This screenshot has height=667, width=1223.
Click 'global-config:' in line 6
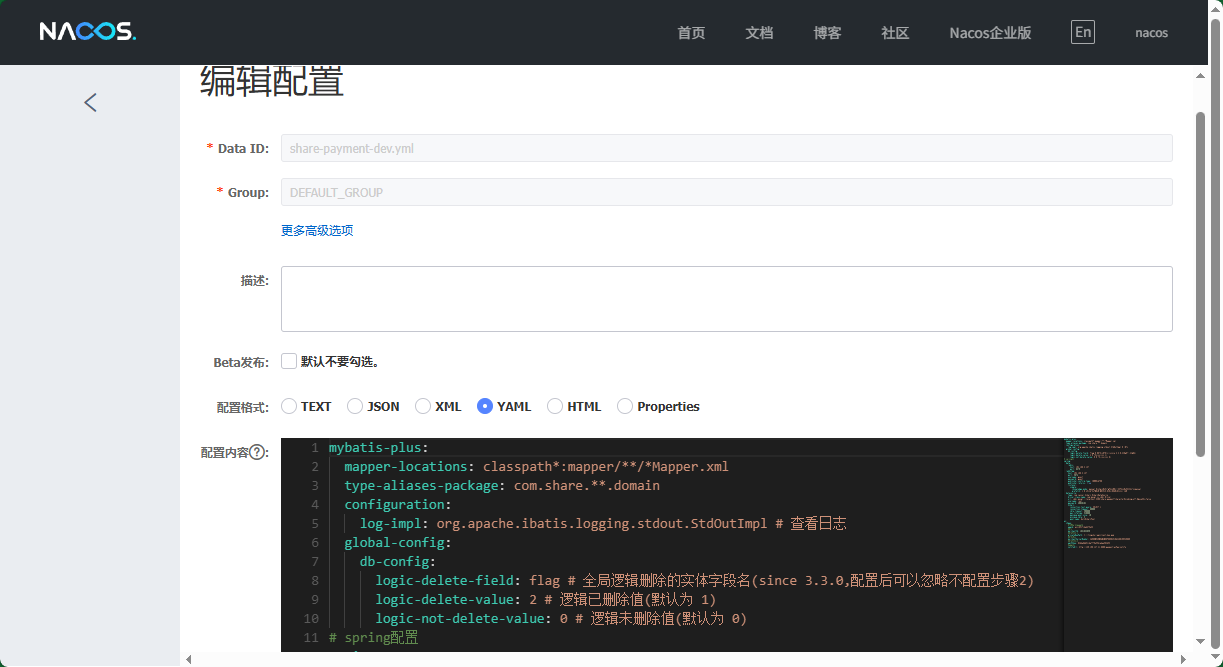[398, 543]
